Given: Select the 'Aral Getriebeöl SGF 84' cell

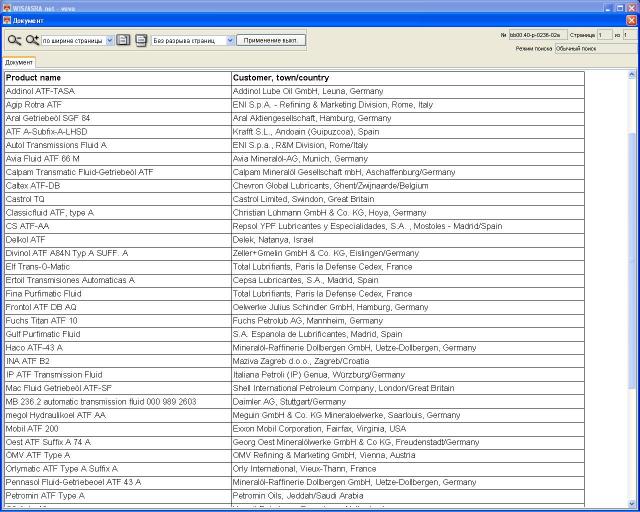Looking at the screenshot, I should [x=118, y=118].
